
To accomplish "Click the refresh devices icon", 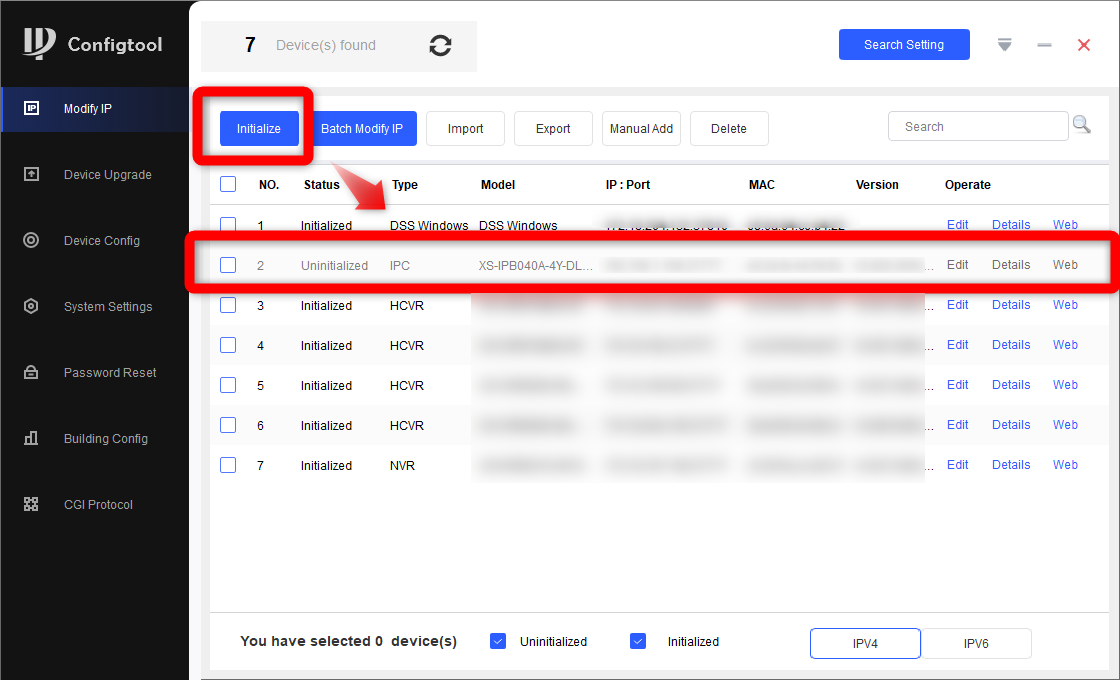I will [440, 46].
